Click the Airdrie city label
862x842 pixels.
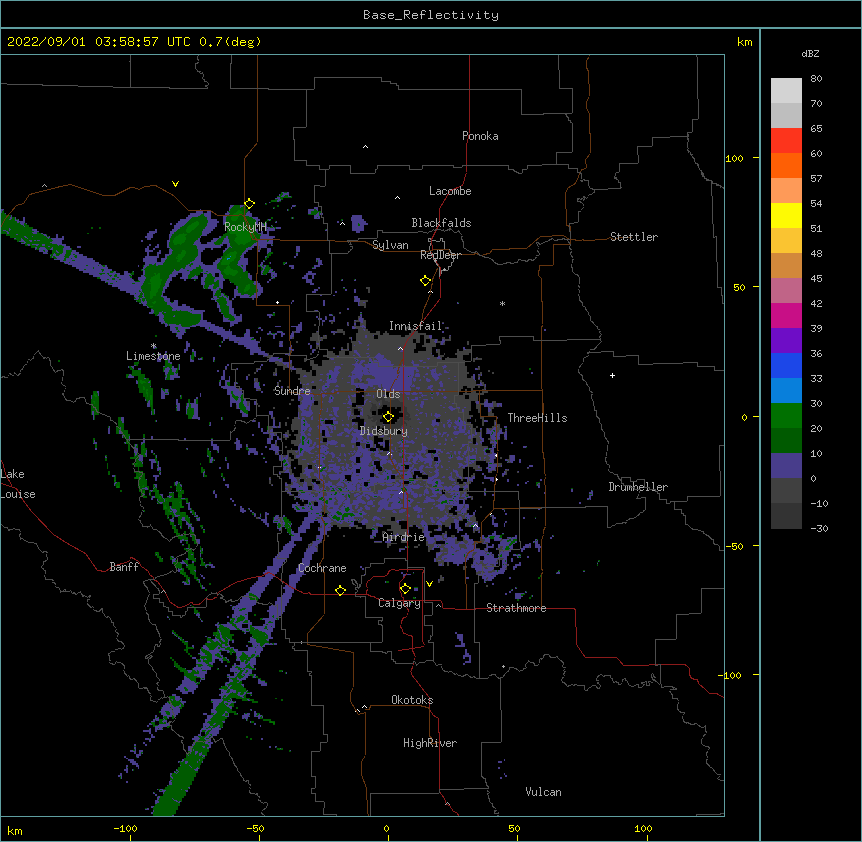click(404, 537)
